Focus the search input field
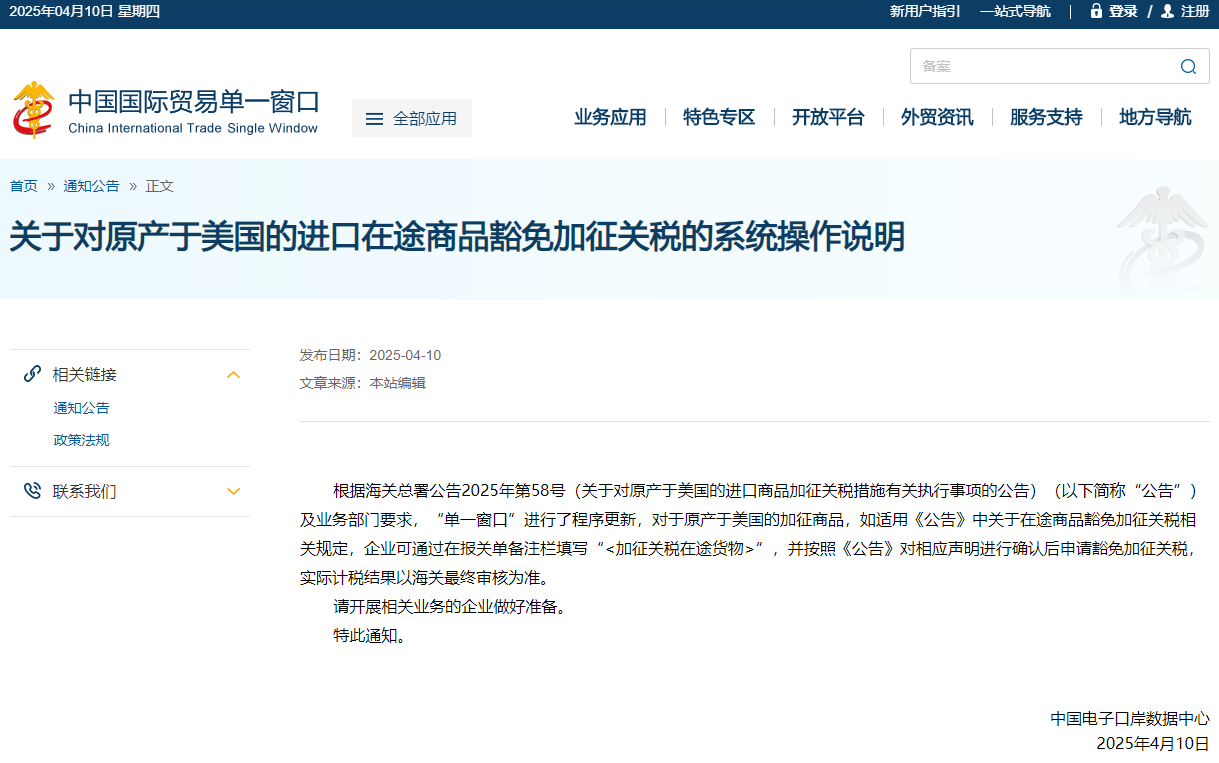 coord(1040,67)
